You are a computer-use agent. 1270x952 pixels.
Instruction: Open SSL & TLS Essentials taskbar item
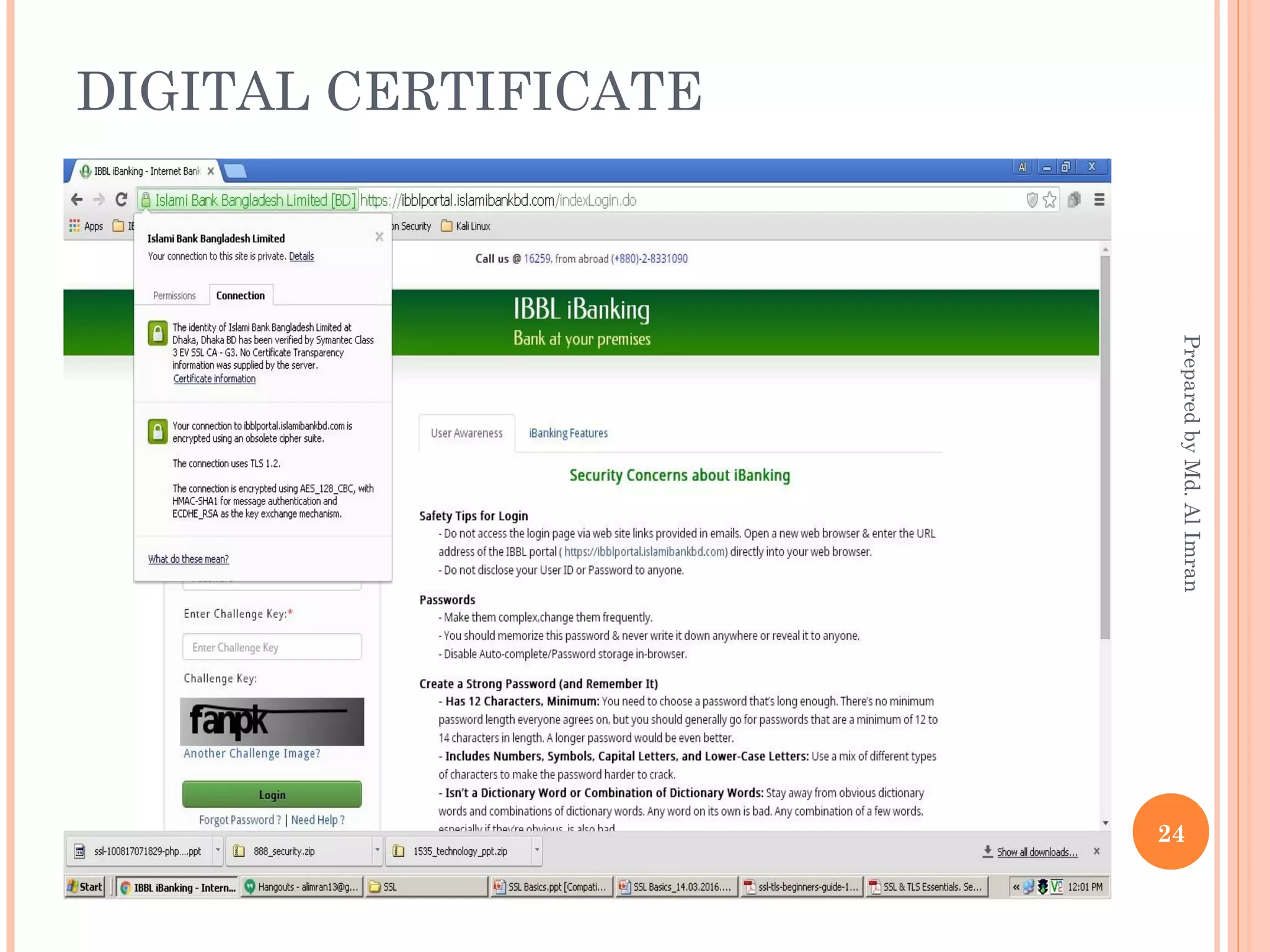(x=926, y=887)
